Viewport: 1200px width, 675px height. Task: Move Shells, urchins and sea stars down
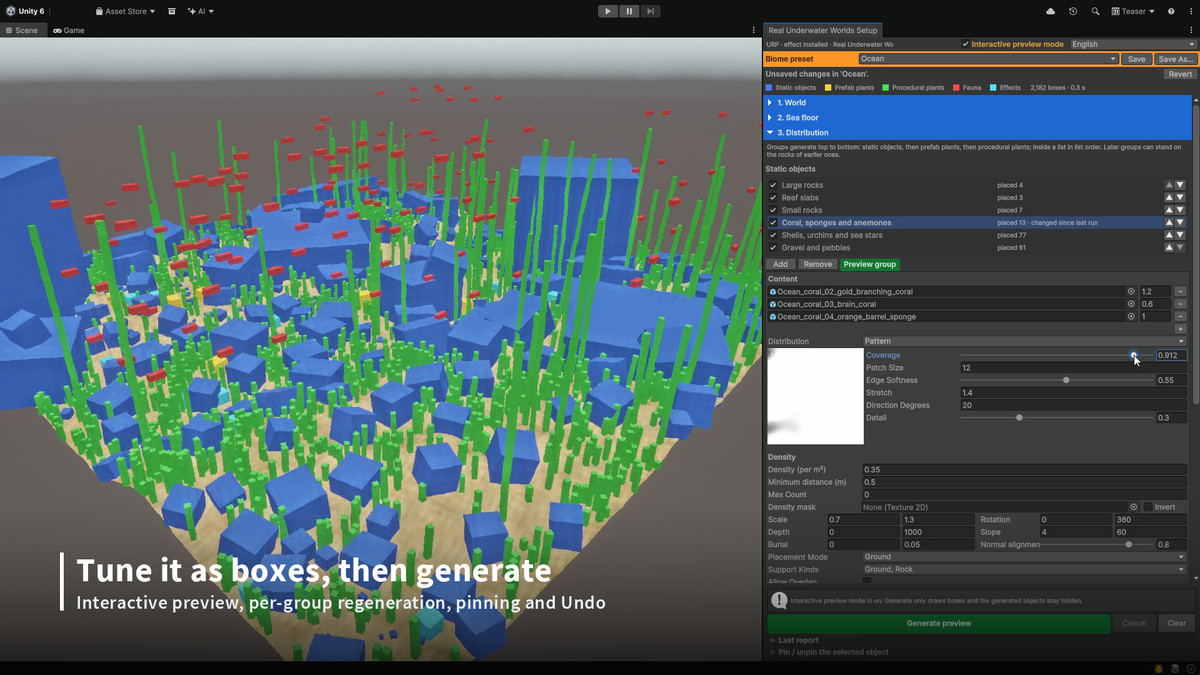[1180, 235]
